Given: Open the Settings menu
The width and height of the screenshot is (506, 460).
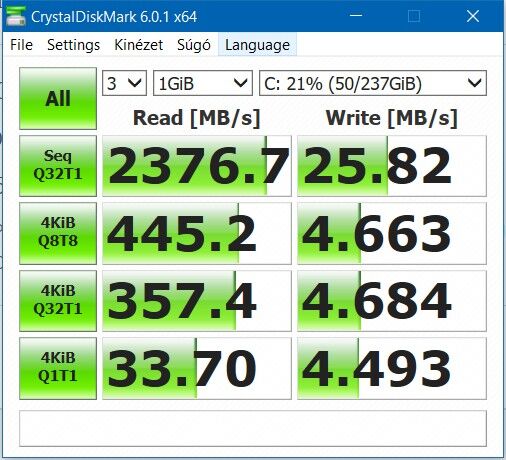Looking at the screenshot, I should (73, 45).
